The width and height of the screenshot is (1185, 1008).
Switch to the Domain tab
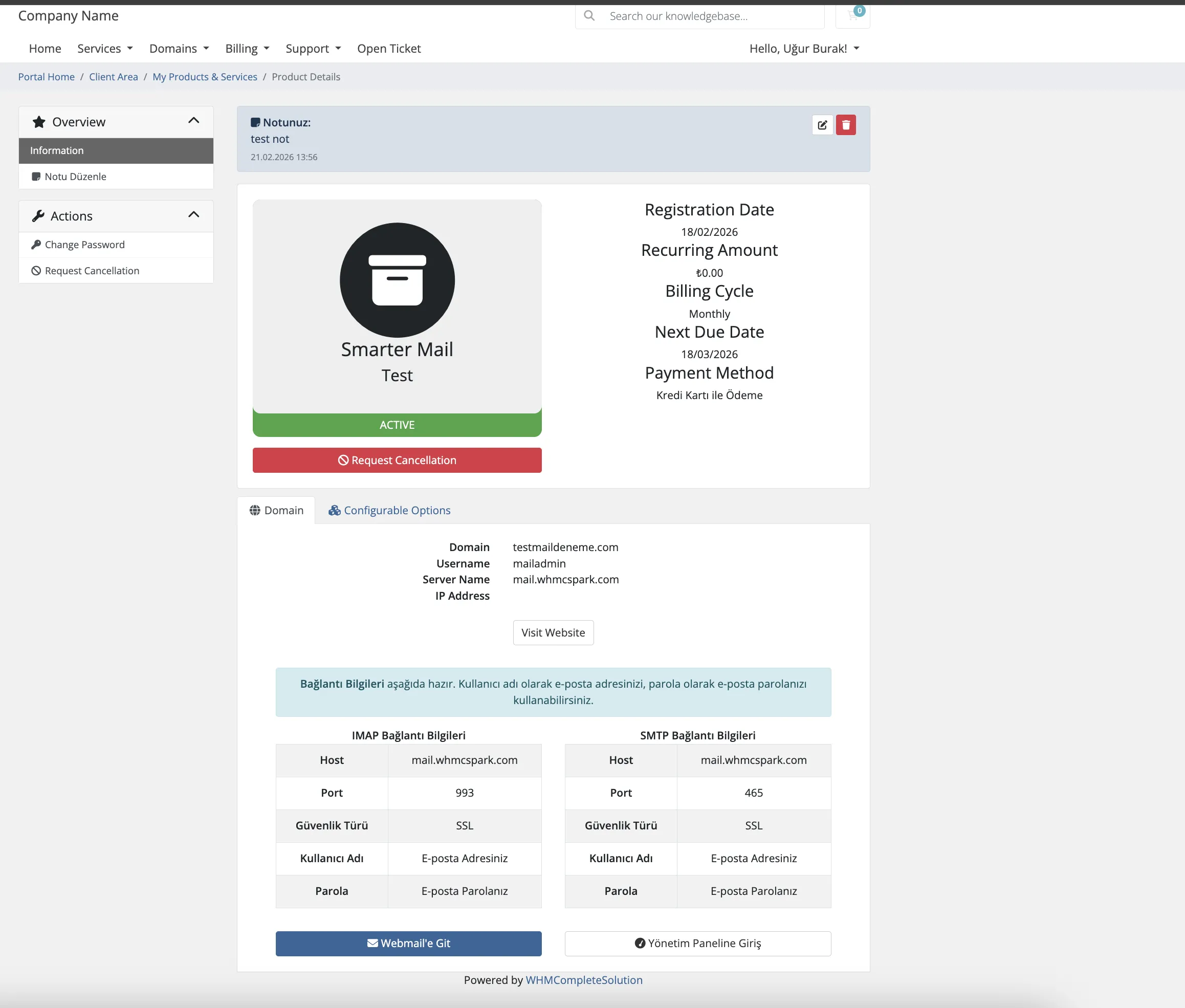click(276, 510)
